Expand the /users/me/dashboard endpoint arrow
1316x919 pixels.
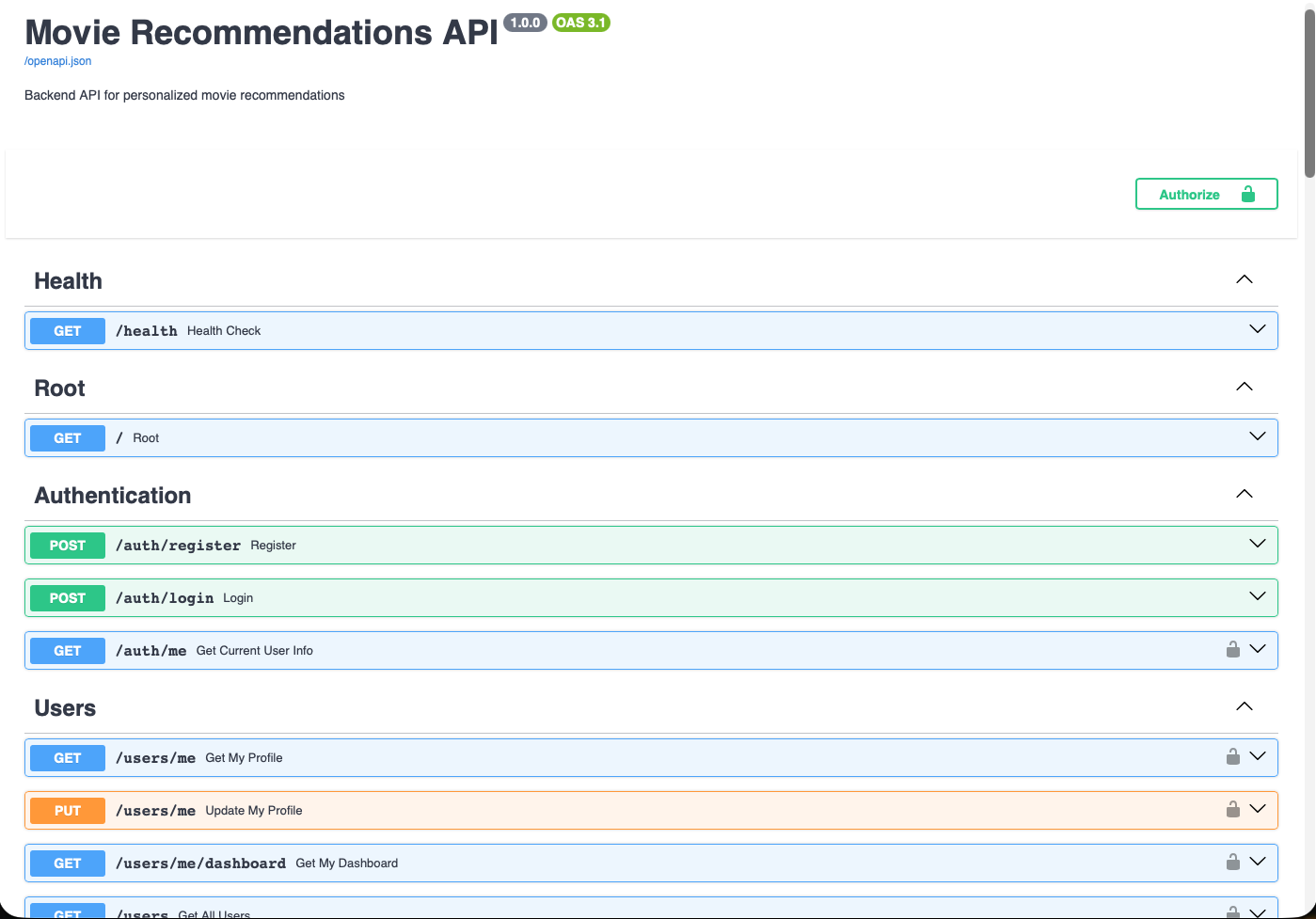pos(1257,863)
